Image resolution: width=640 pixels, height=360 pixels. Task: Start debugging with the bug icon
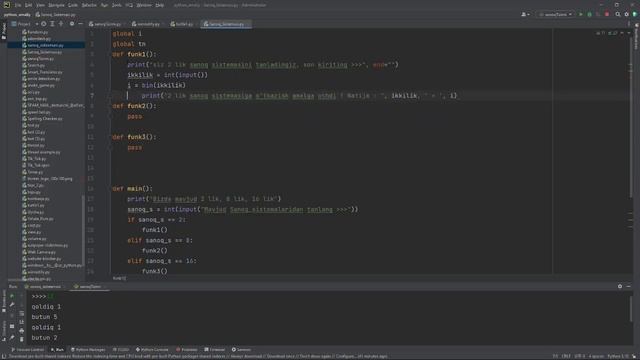[589, 14]
